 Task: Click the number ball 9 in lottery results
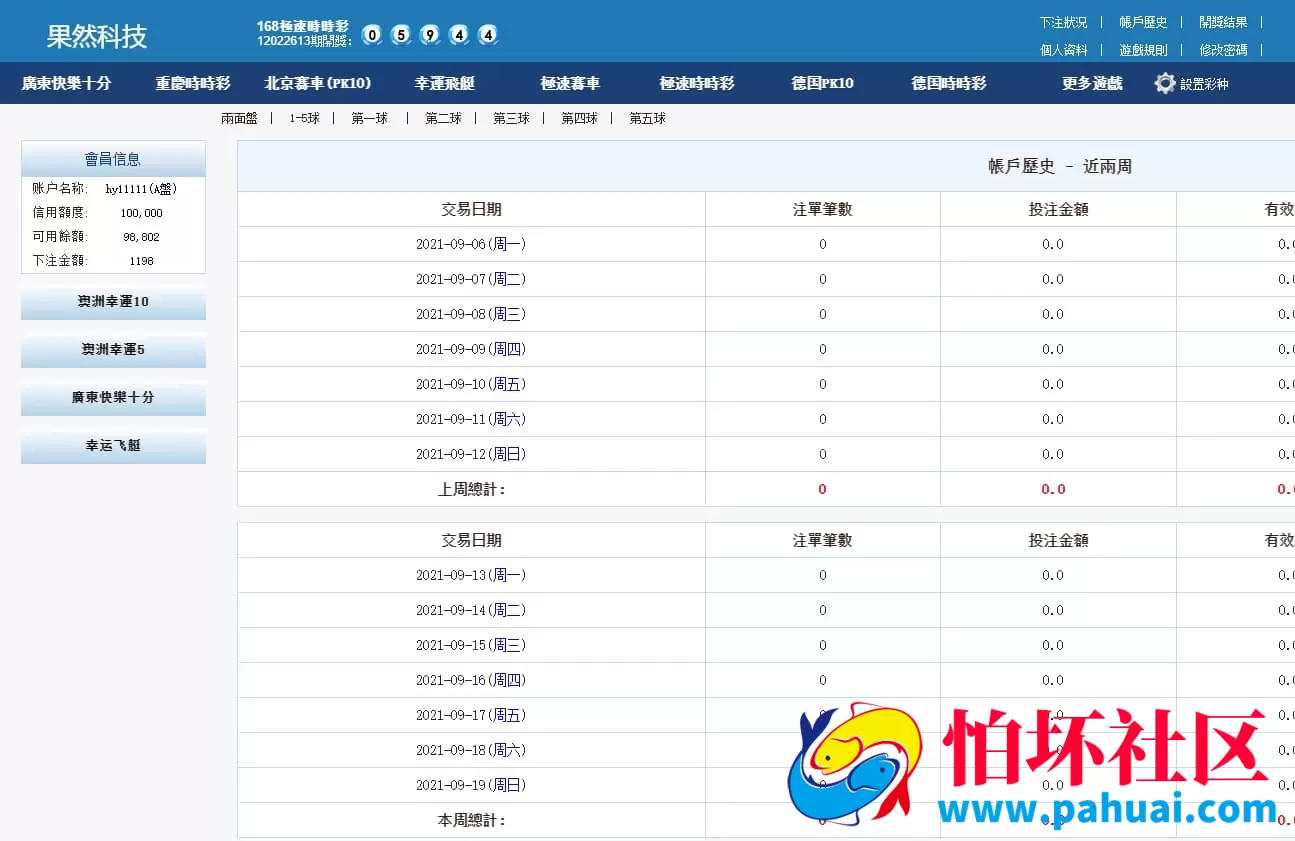429,34
